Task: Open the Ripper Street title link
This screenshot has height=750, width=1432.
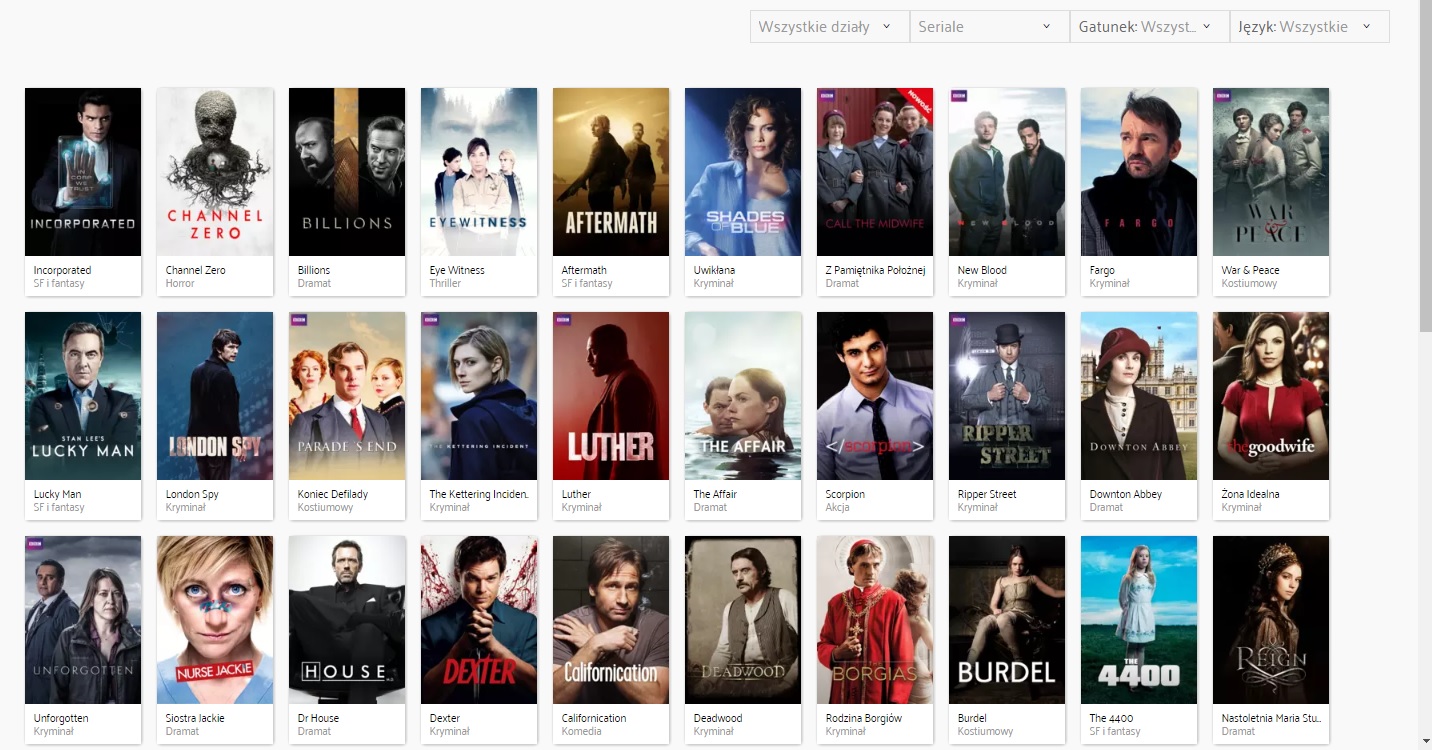Action: pyautogui.click(x=987, y=494)
